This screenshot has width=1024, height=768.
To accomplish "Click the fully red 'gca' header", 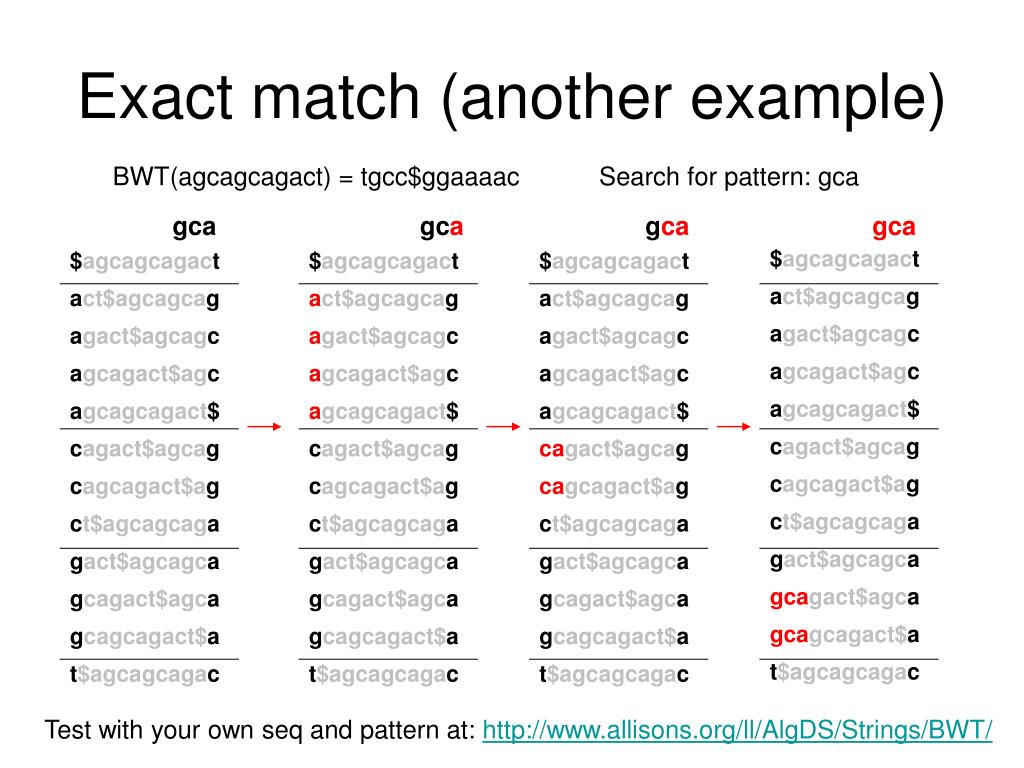I will [x=893, y=228].
